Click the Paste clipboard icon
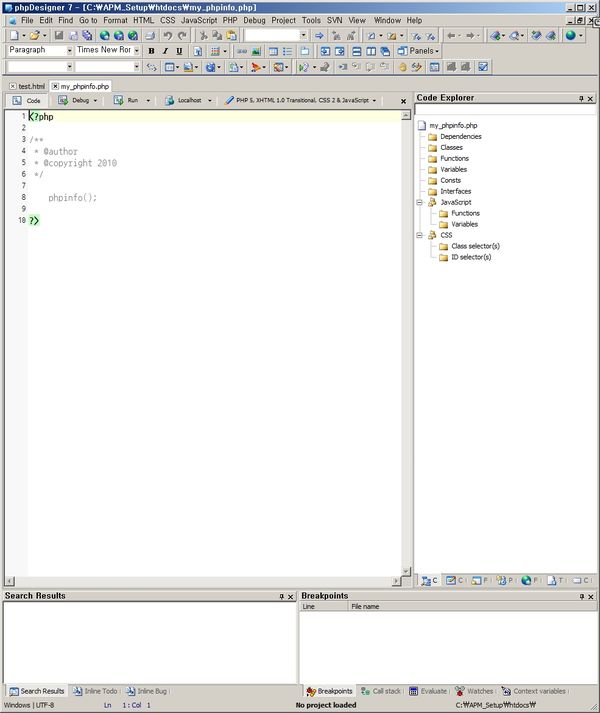The image size is (600, 713). click(x=232, y=35)
